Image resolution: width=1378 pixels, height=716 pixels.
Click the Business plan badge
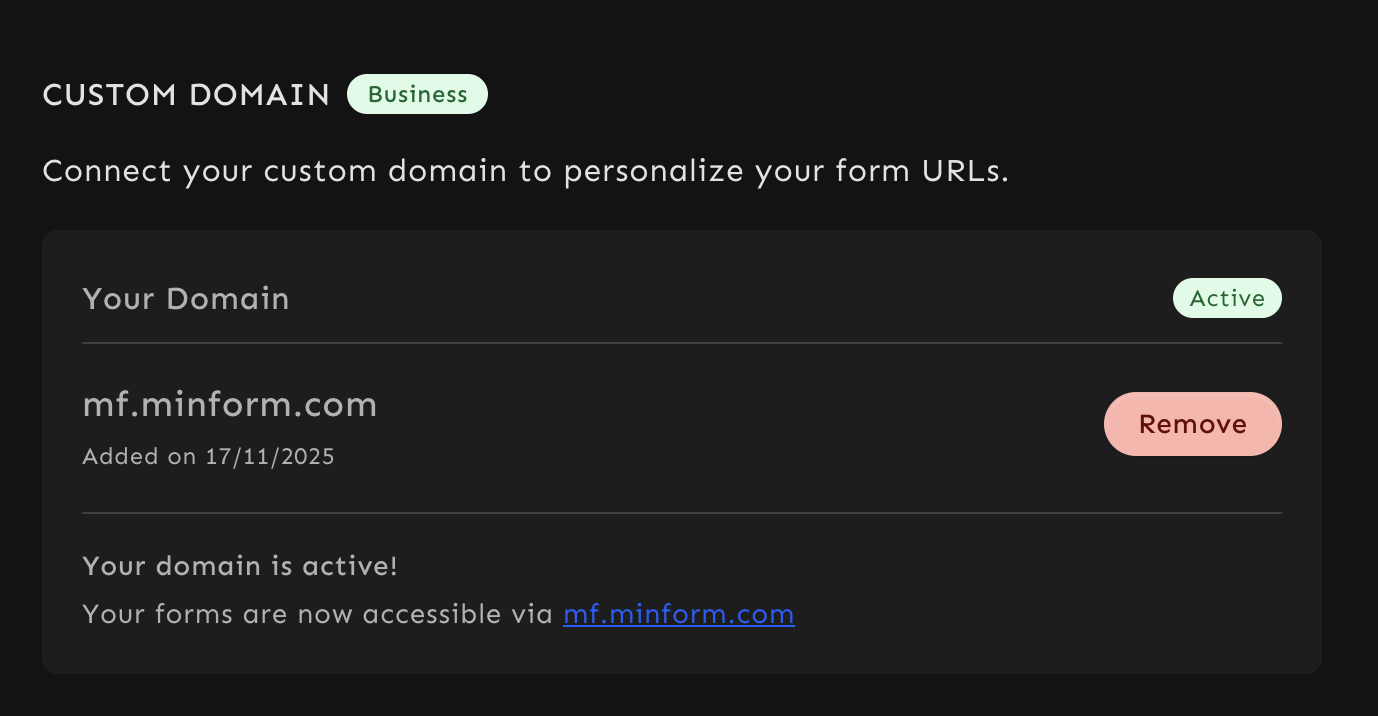(417, 94)
